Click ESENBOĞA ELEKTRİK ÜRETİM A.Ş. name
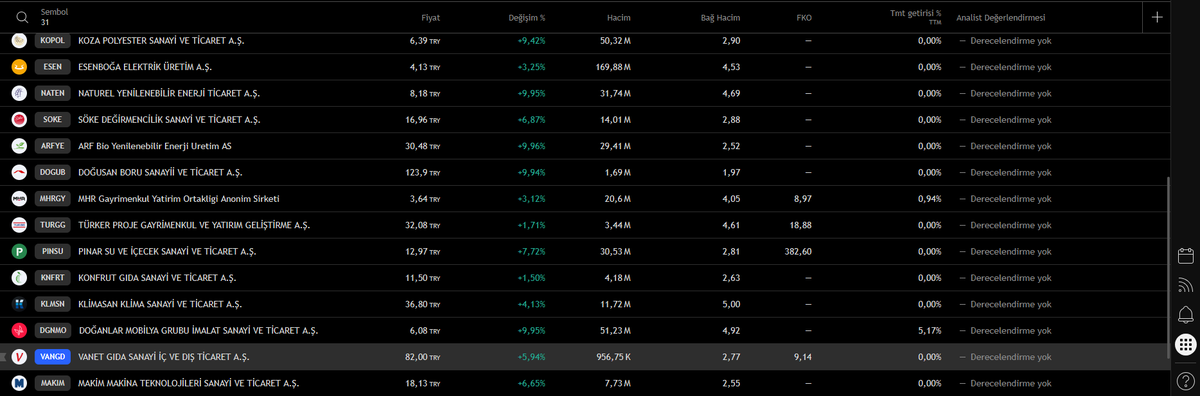The height and width of the screenshot is (396, 1200). (x=145, y=67)
